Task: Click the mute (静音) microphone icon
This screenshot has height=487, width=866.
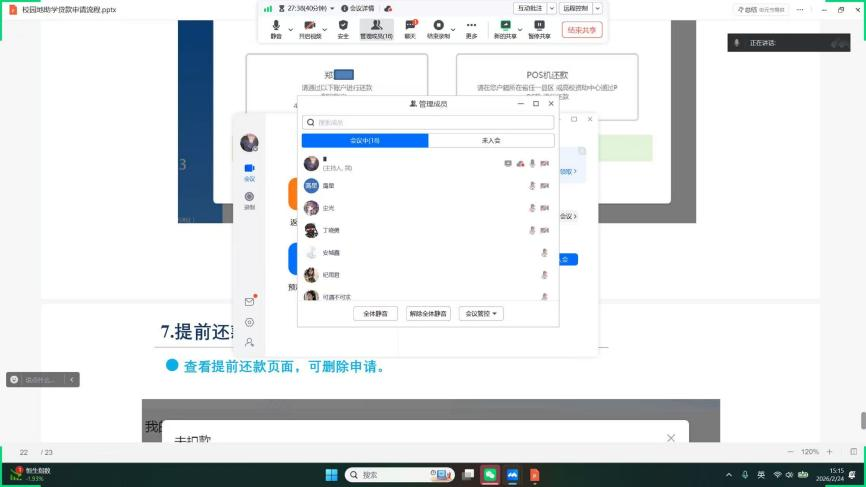Action: [x=276, y=25]
